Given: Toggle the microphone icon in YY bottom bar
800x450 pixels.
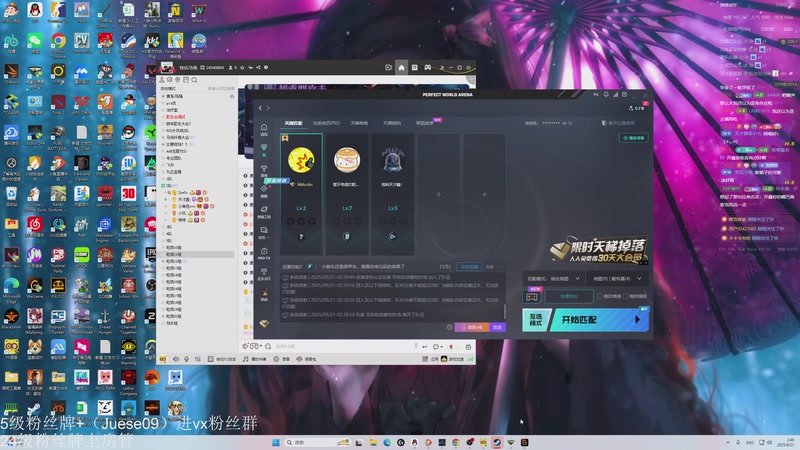Looking at the screenshot, I should (x=187, y=359).
